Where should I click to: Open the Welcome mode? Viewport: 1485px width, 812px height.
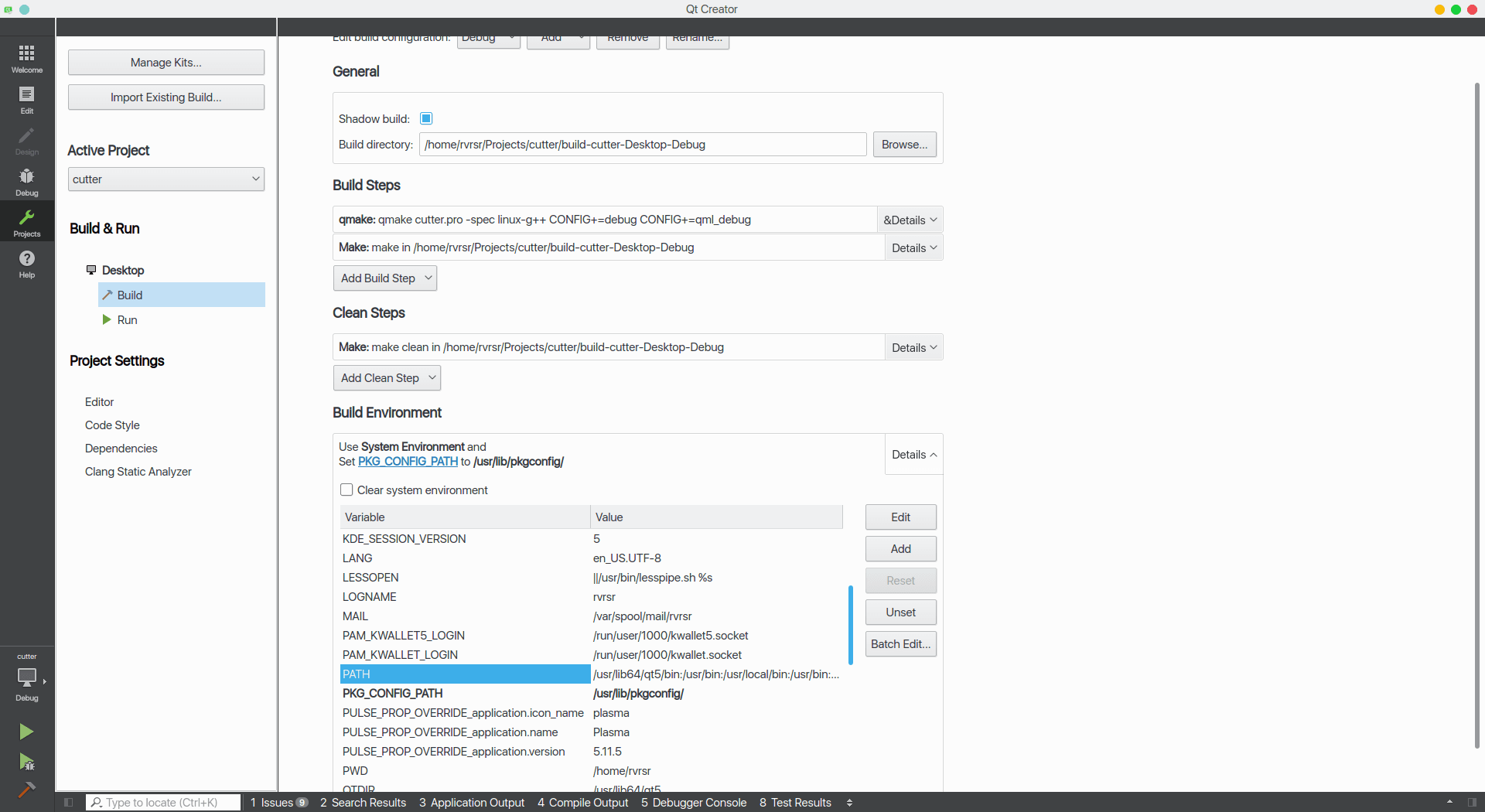click(27, 59)
